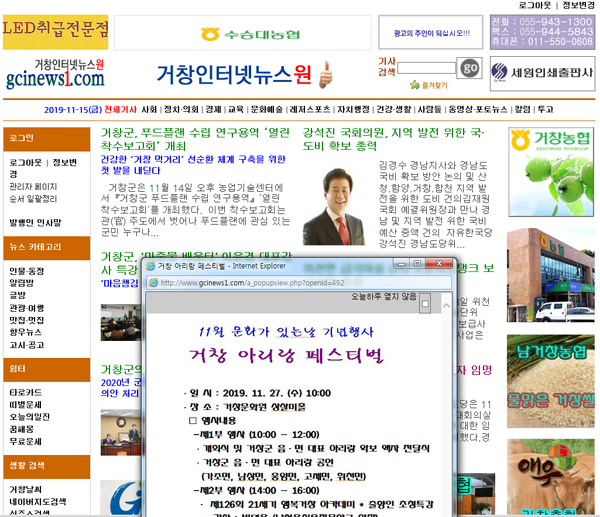Open 관광·여행 news category

[x=27, y=308]
